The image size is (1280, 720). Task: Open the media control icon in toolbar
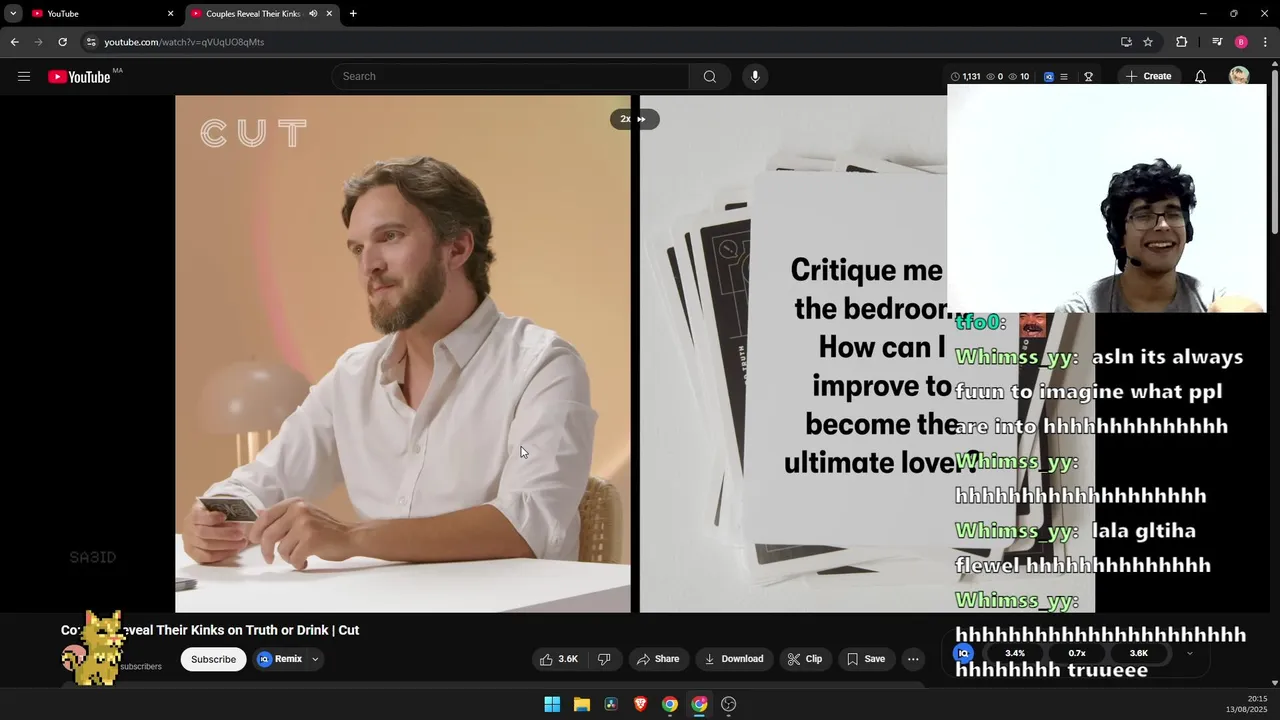click(1217, 42)
